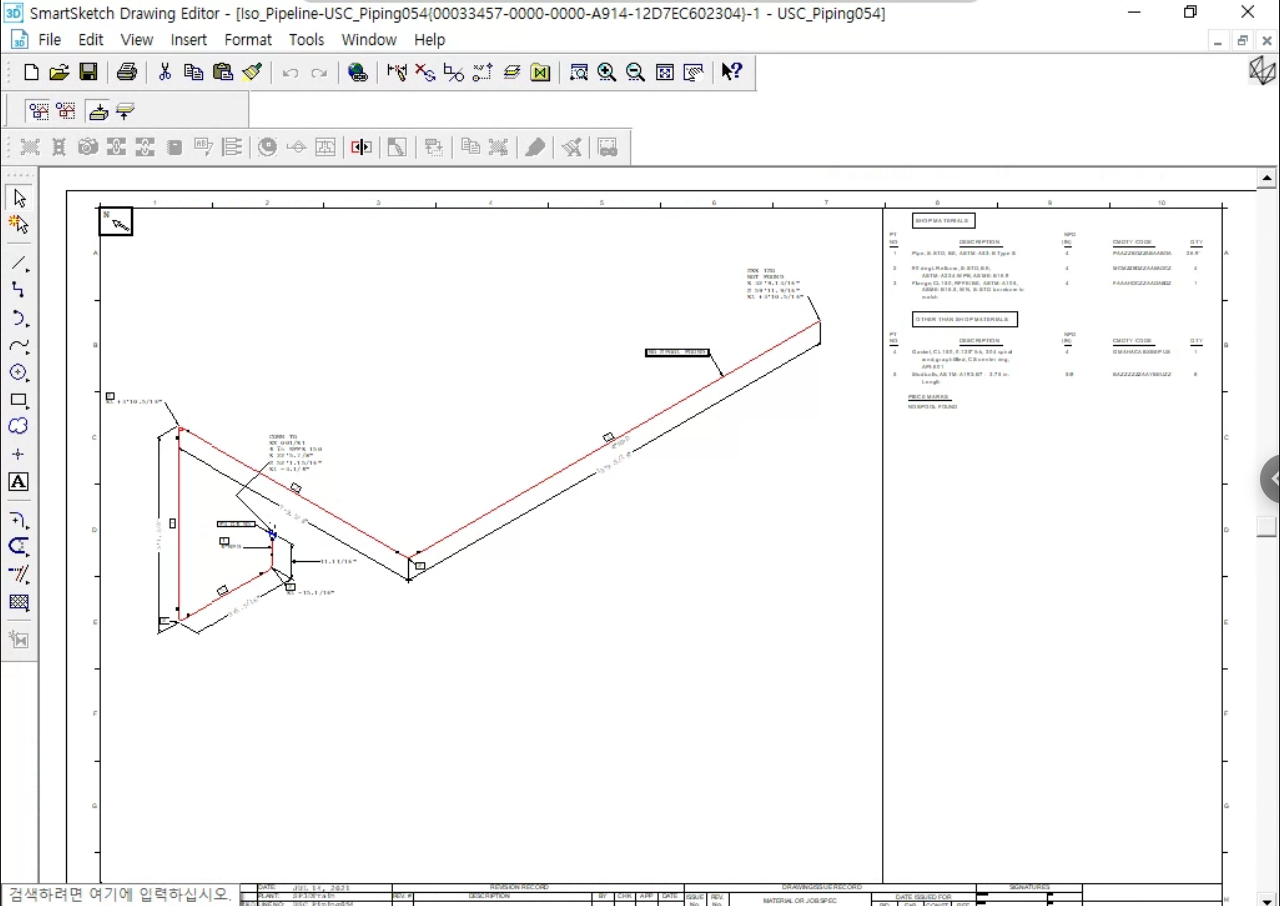
Task: Click the vertical scrollbar up arrow
Action: coord(1267,179)
